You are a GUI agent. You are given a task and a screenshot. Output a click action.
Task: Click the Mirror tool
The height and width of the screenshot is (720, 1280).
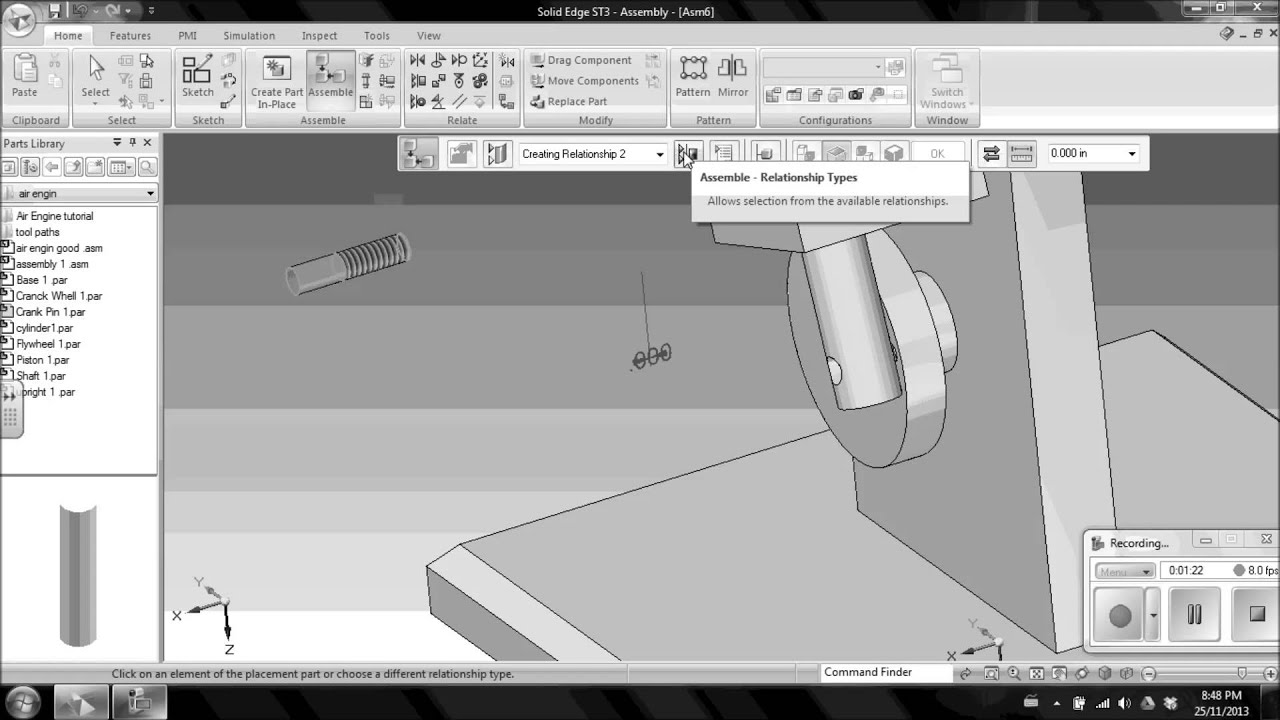coord(733,77)
